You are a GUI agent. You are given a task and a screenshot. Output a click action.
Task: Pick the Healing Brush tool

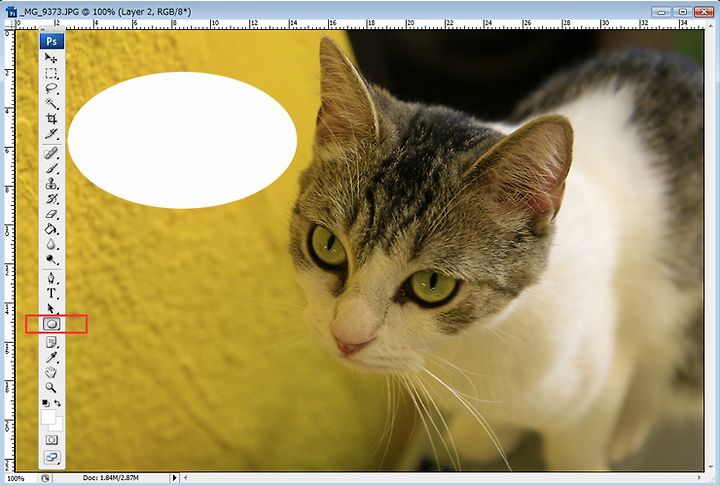51,153
